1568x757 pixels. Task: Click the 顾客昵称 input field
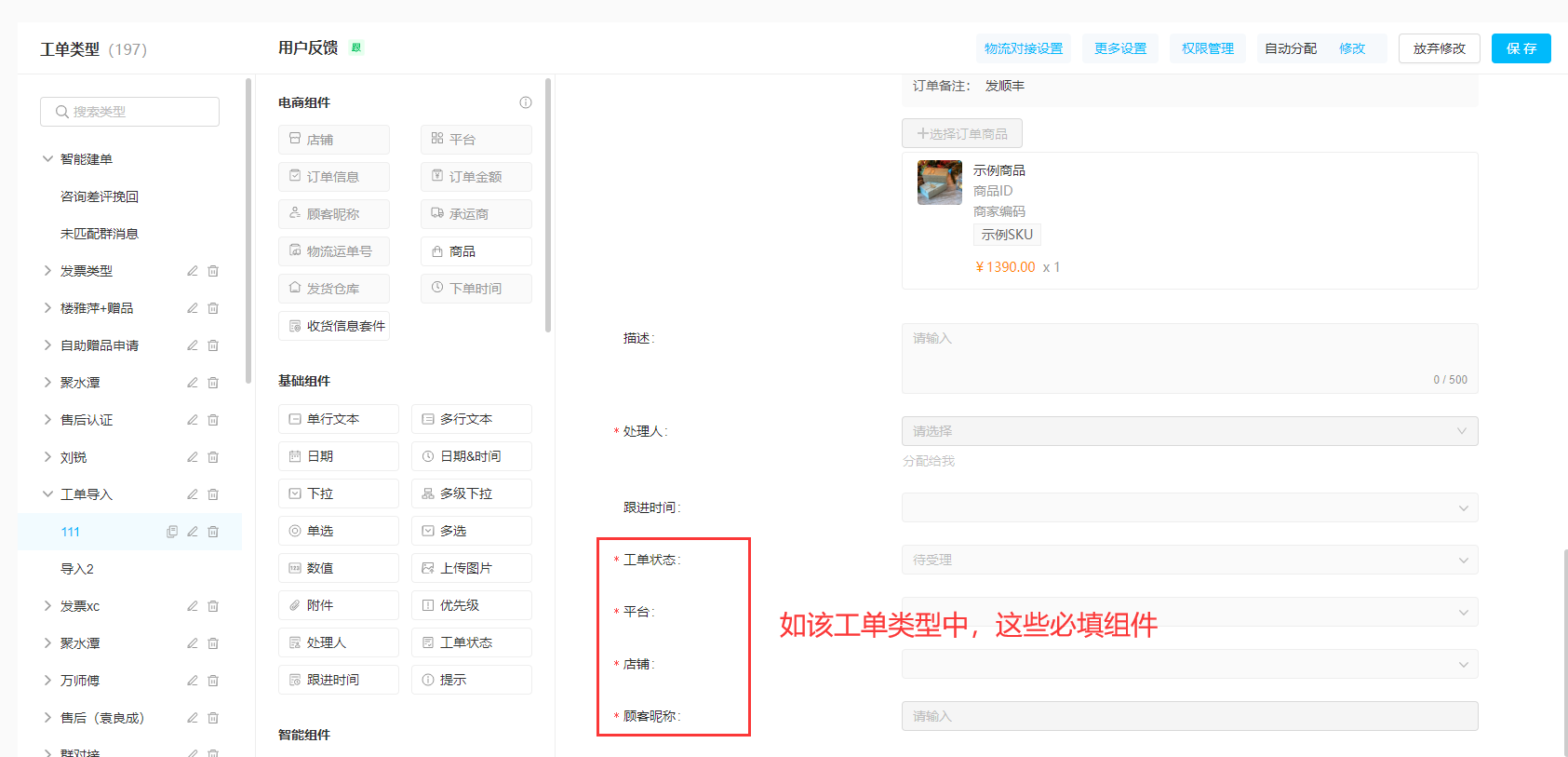pos(1190,716)
